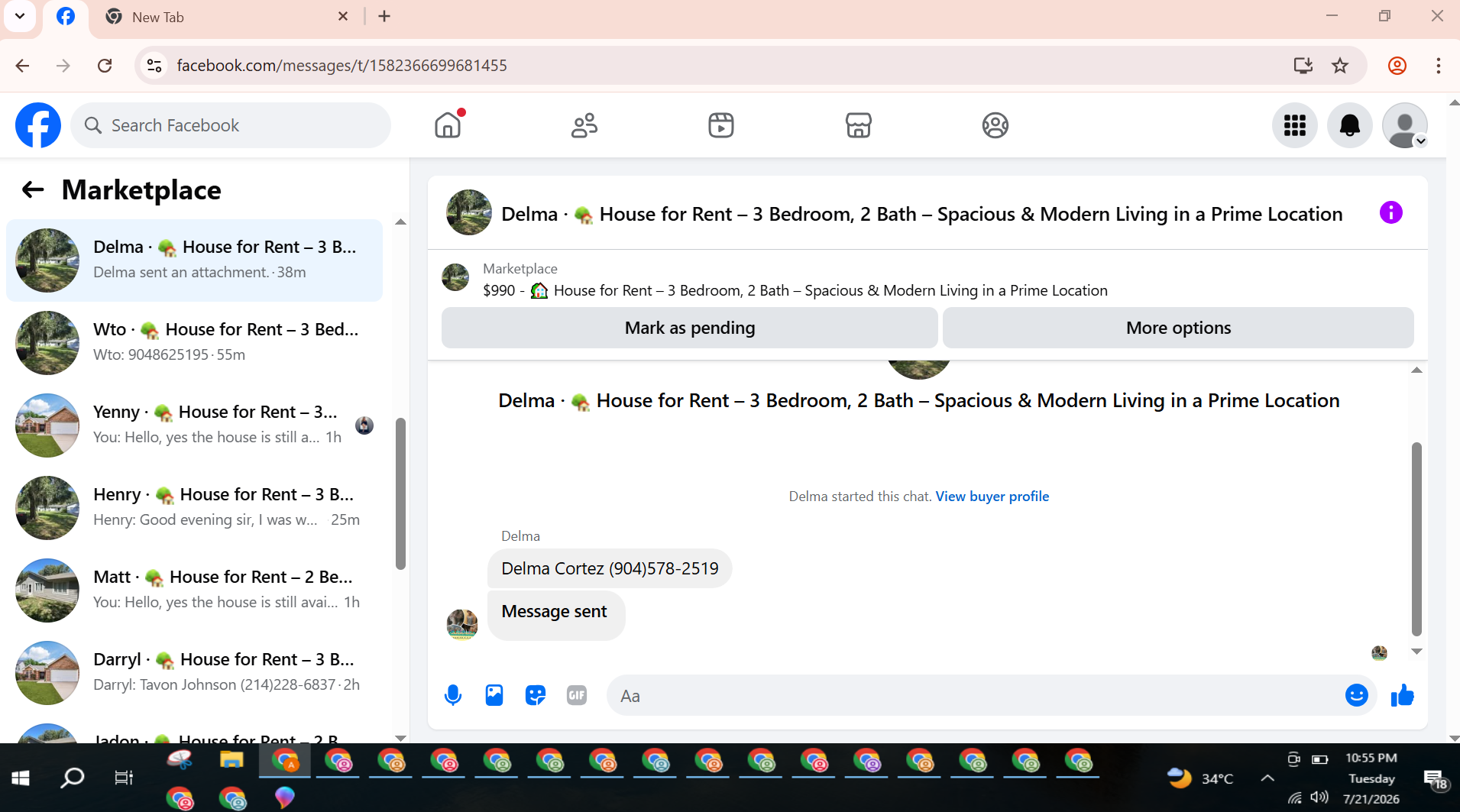Image resolution: width=1460 pixels, height=812 pixels.
Task: Send a thumbs-up like
Action: coord(1403,695)
